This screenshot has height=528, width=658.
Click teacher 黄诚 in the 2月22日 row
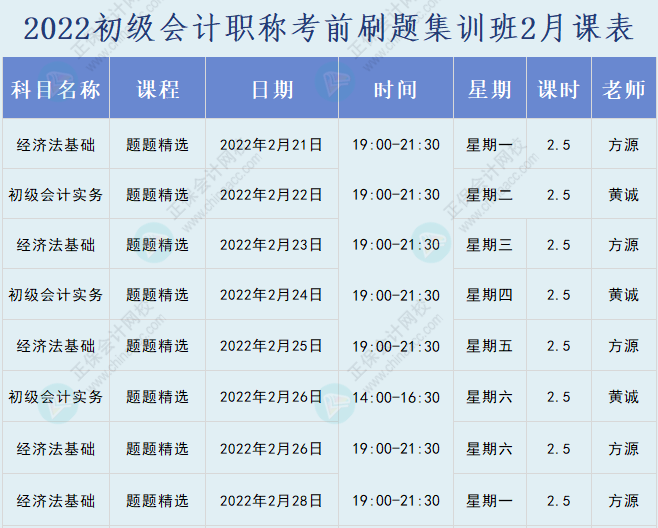(624, 195)
